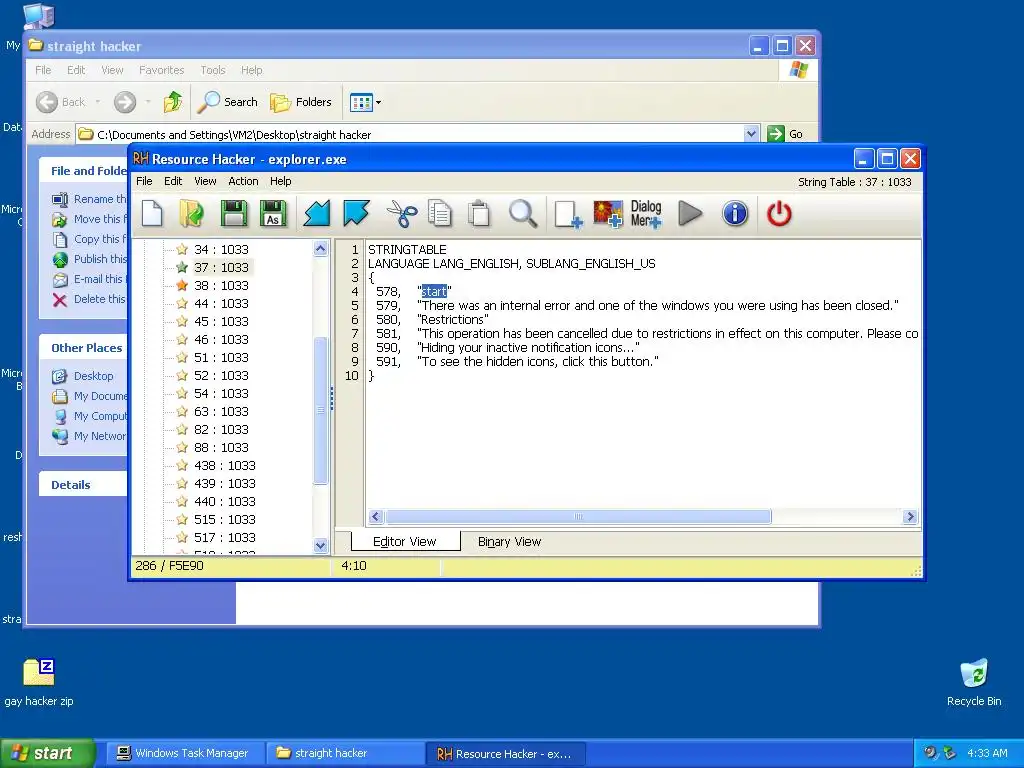Open Resource Hacker's File menu
The width and height of the screenshot is (1024, 768).
click(x=144, y=181)
